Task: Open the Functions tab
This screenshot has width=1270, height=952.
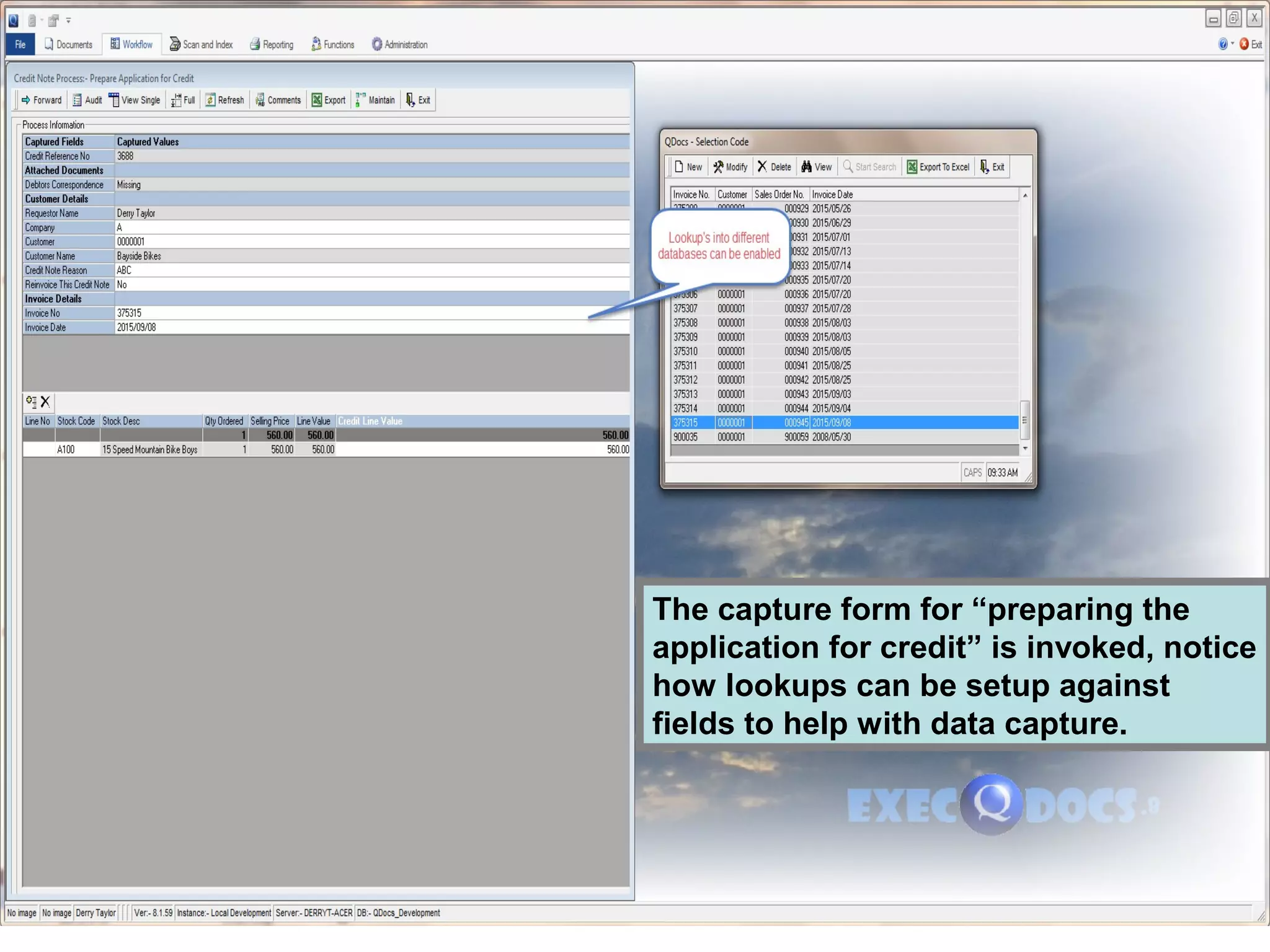Action: pyautogui.click(x=333, y=45)
